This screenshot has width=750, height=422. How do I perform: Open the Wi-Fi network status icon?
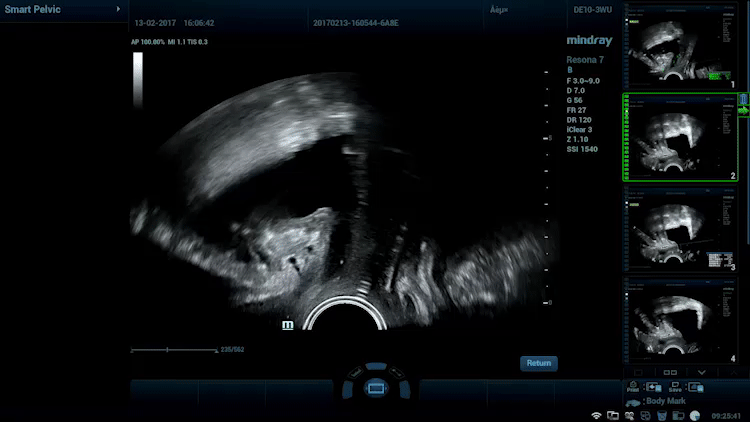click(x=597, y=414)
